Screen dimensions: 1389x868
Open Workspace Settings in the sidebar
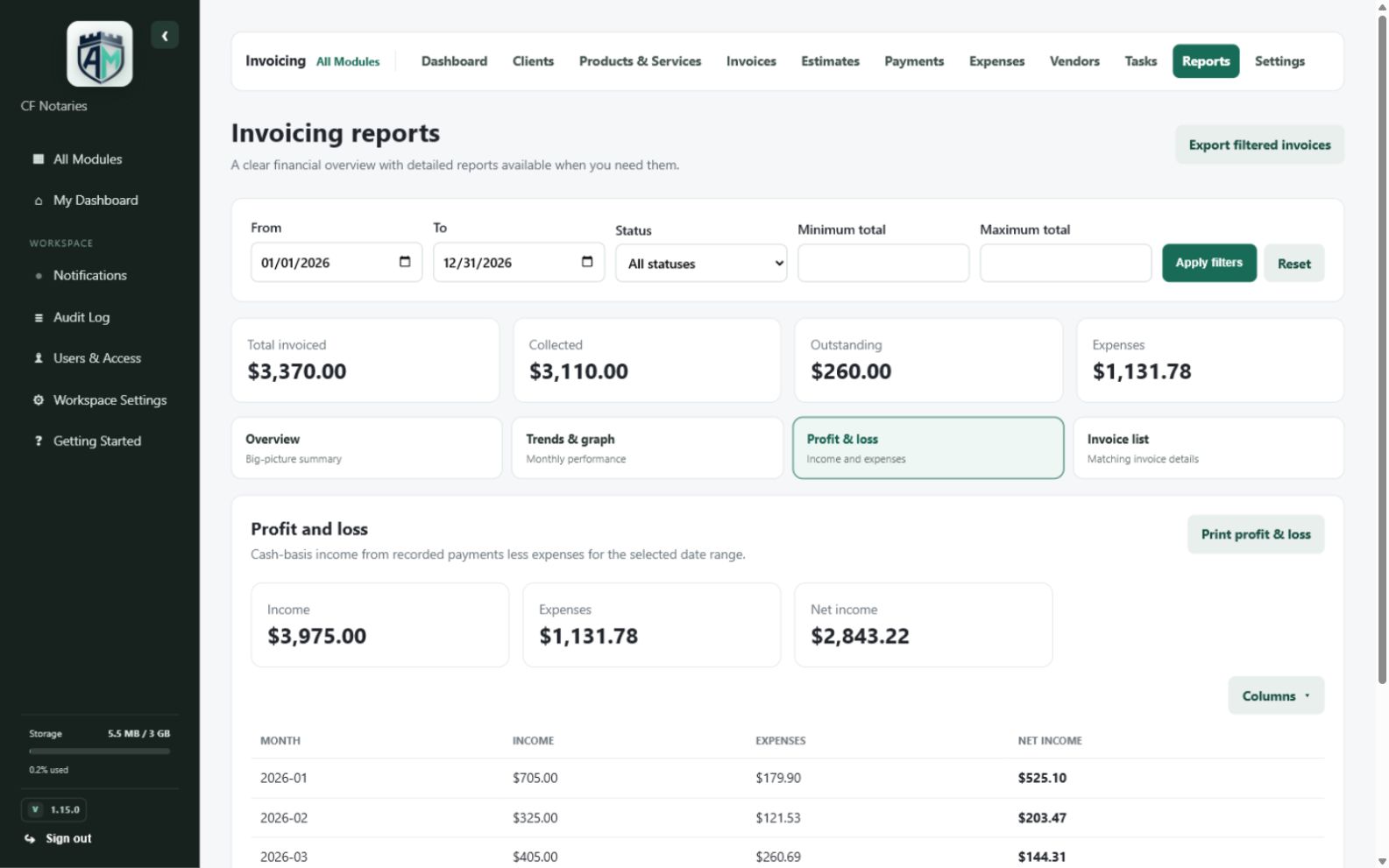coord(100,400)
